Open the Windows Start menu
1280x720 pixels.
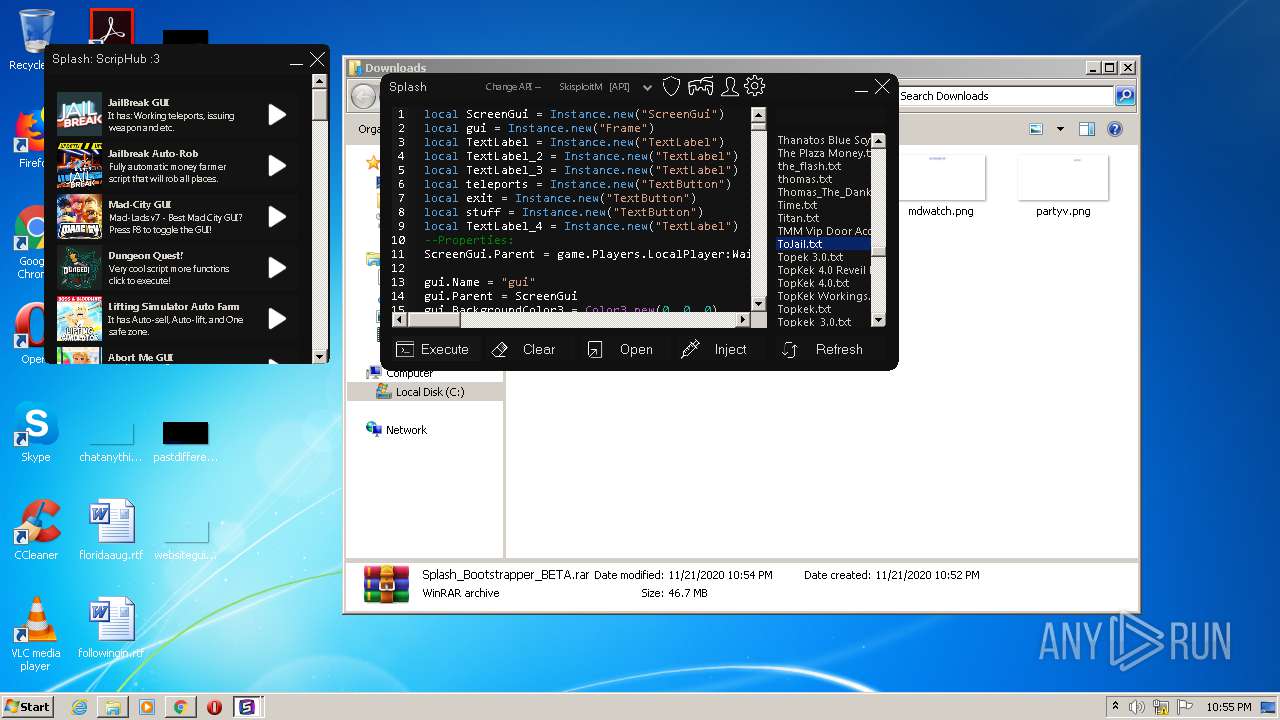27,706
